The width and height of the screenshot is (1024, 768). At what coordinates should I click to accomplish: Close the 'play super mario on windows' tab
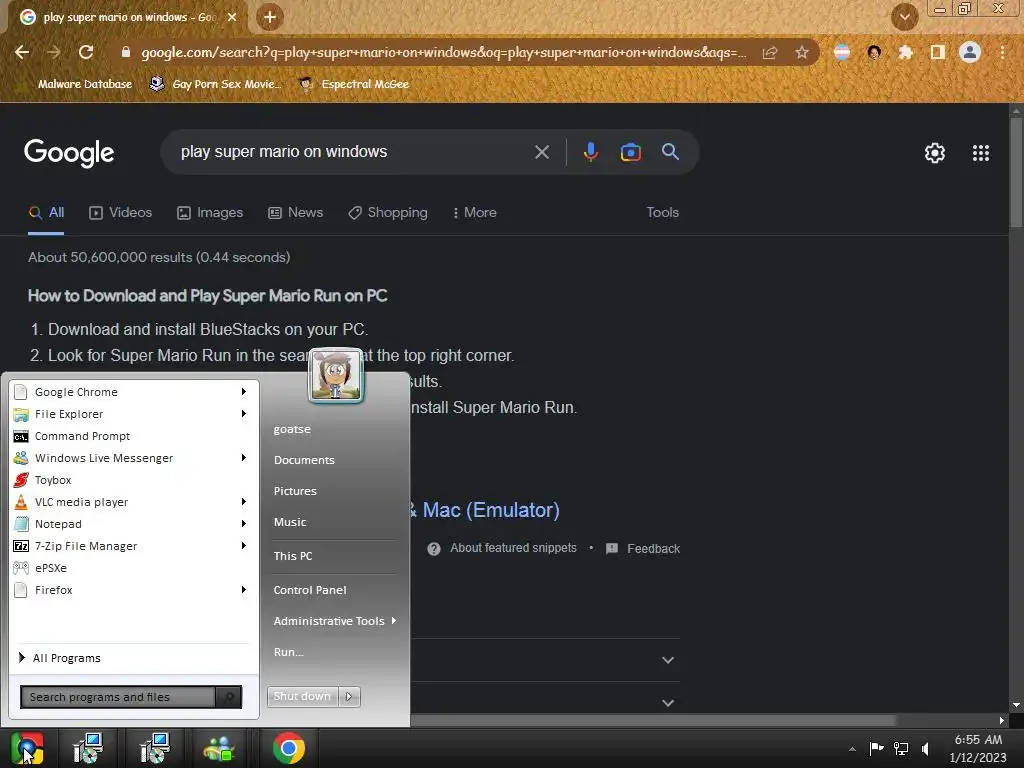tap(232, 17)
